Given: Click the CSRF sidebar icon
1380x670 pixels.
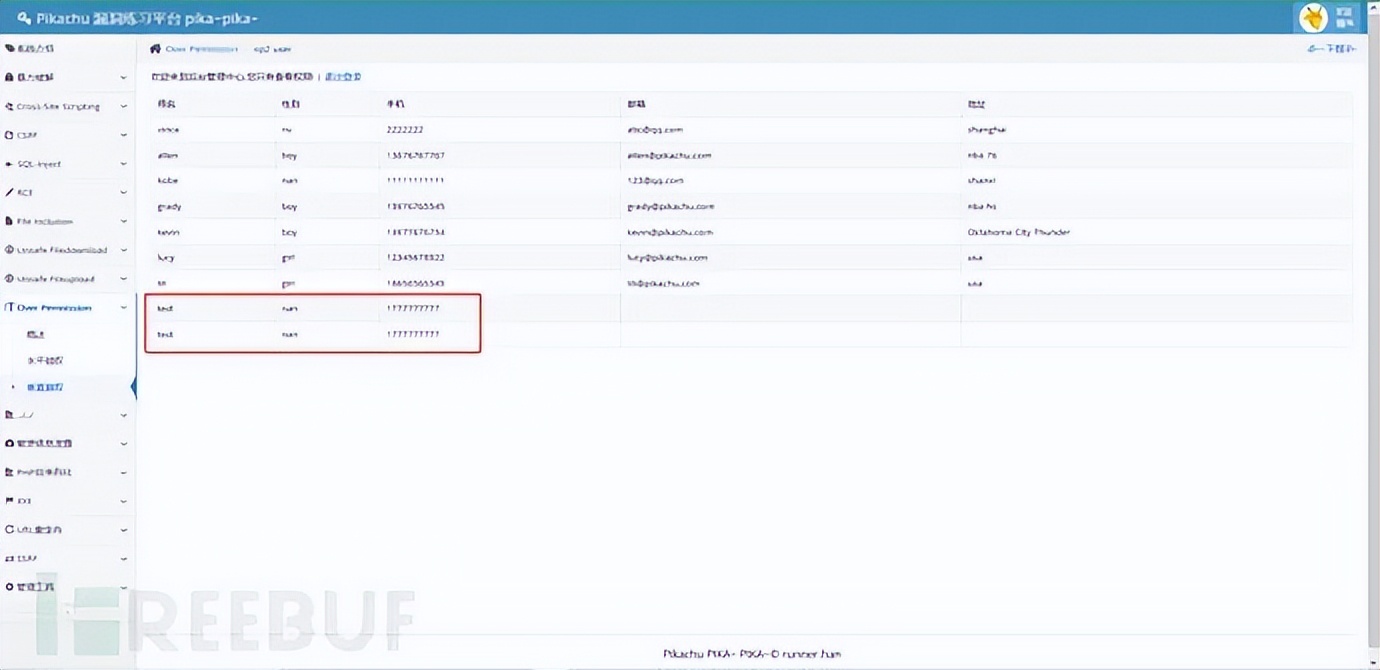Looking at the screenshot, I should [9, 134].
